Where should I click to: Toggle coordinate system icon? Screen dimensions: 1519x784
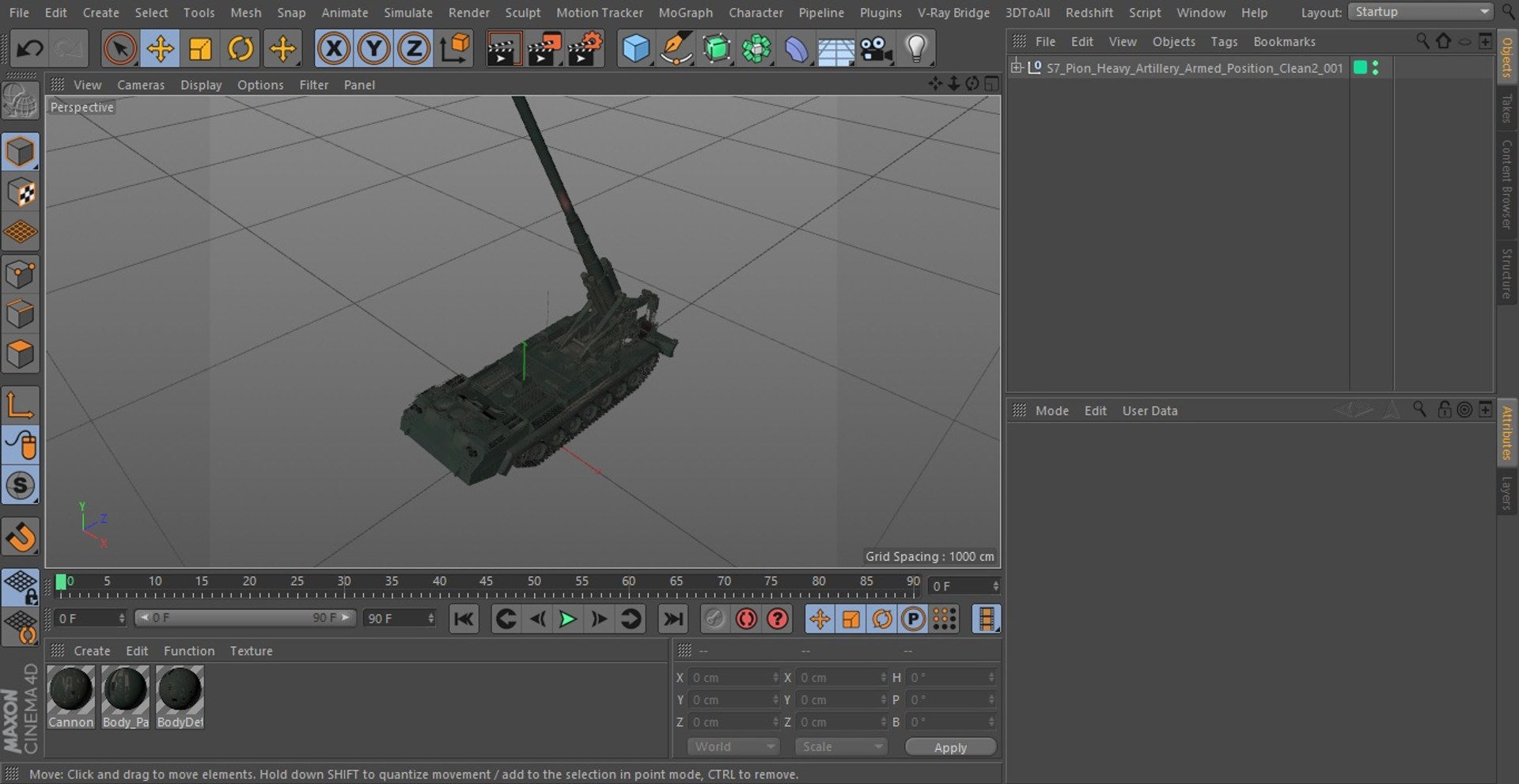tap(455, 49)
